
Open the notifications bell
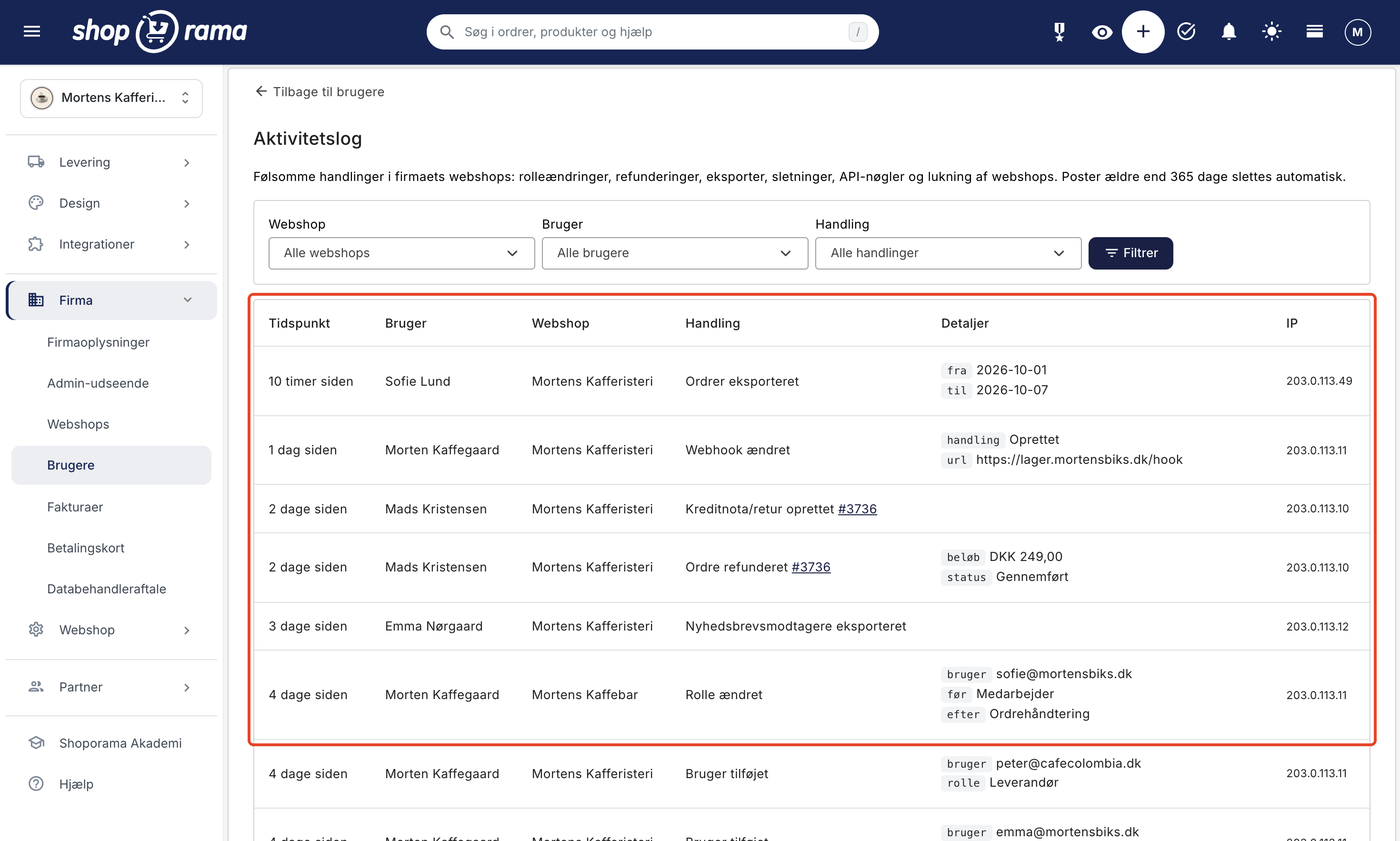pos(1229,32)
